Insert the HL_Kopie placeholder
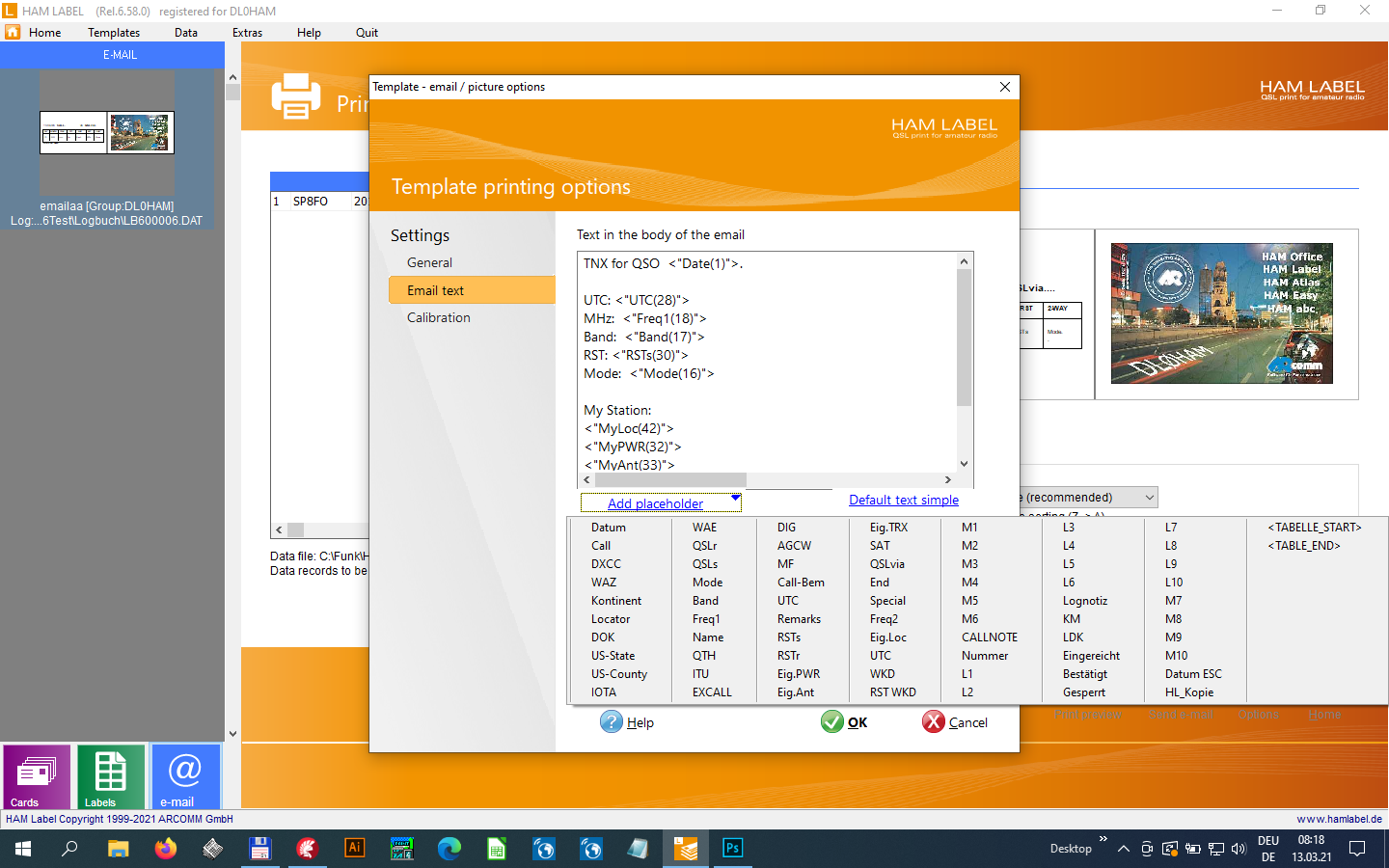The image size is (1389, 868). (x=1189, y=692)
